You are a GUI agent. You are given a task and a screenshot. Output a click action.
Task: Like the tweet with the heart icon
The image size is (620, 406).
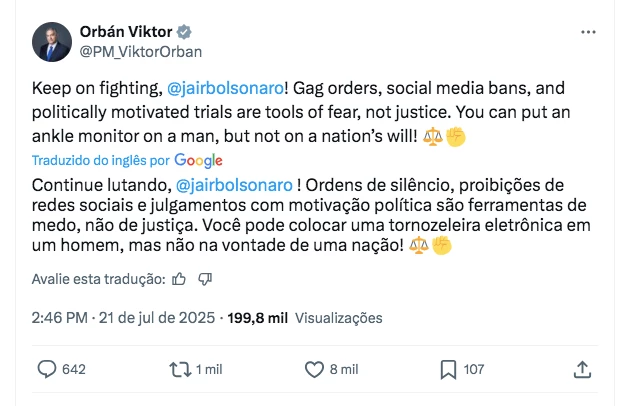(314, 370)
